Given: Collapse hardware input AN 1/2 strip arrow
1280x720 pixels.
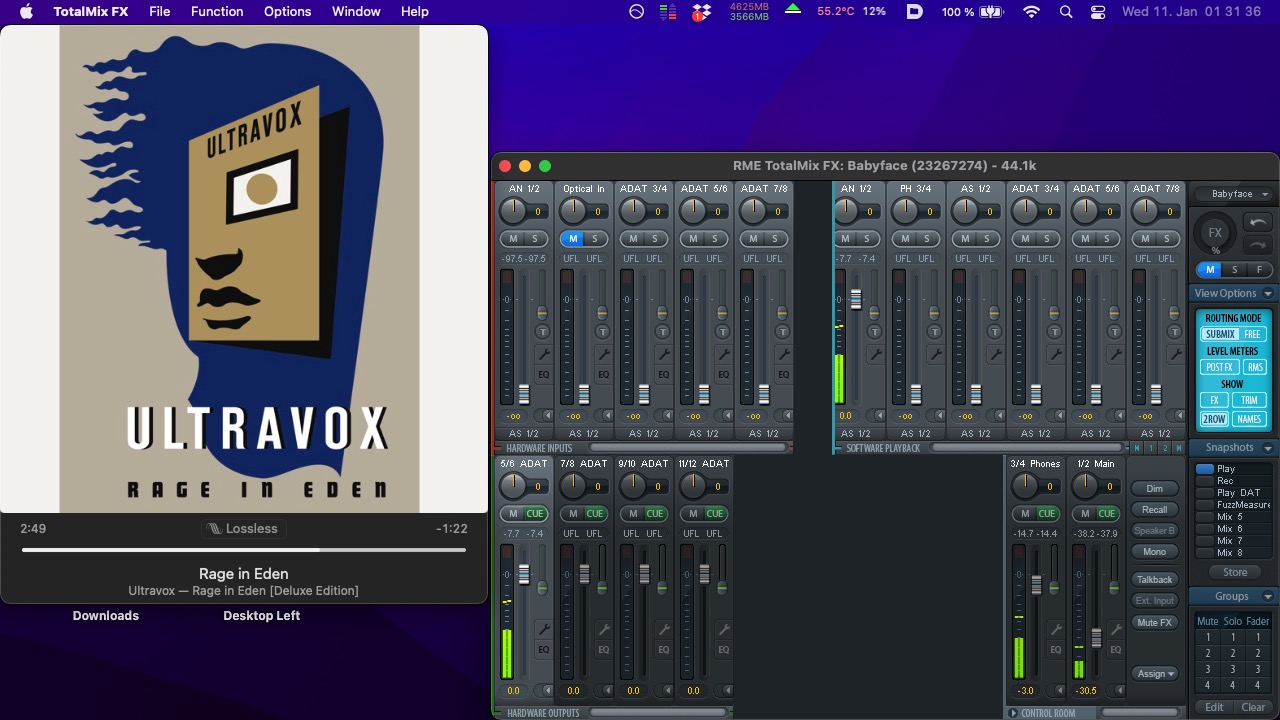Looking at the screenshot, I should 547,416.
